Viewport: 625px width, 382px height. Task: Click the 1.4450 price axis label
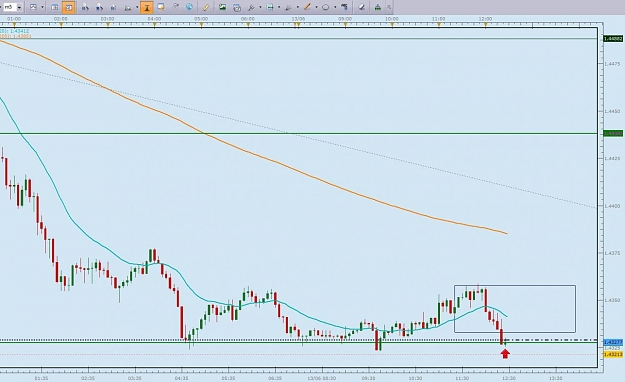(x=612, y=111)
